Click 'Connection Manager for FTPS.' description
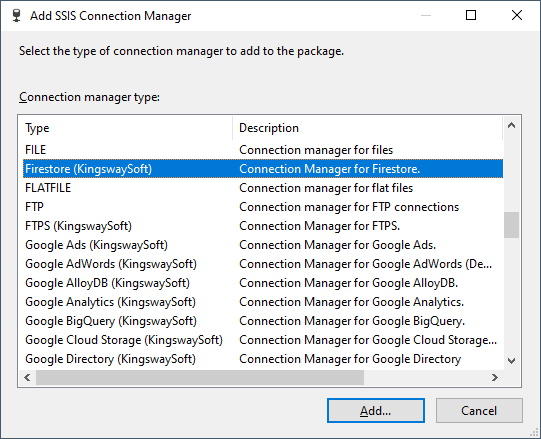The width and height of the screenshot is (541, 439). click(x=319, y=226)
